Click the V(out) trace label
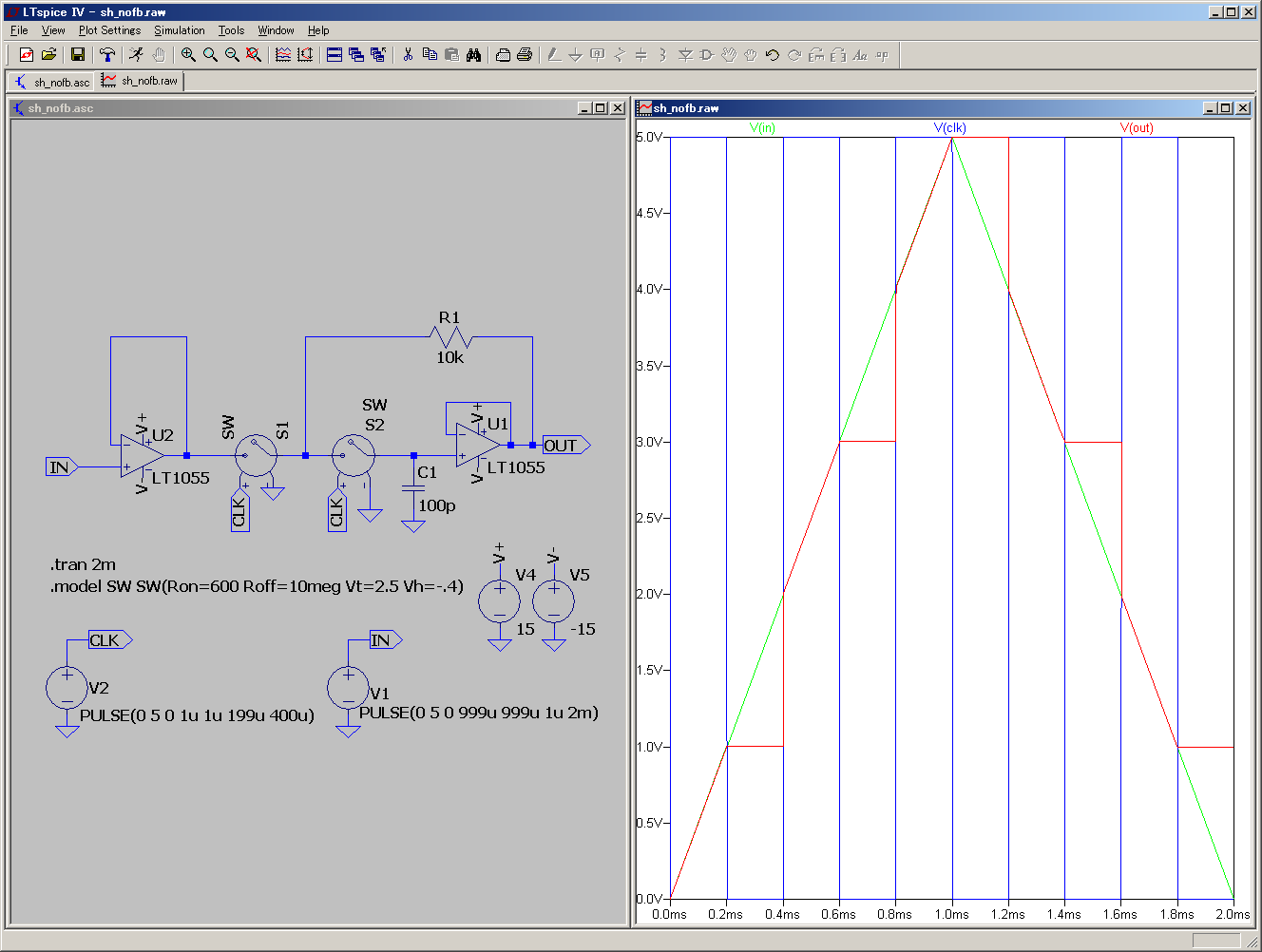The image size is (1262, 952). (x=1137, y=128)
